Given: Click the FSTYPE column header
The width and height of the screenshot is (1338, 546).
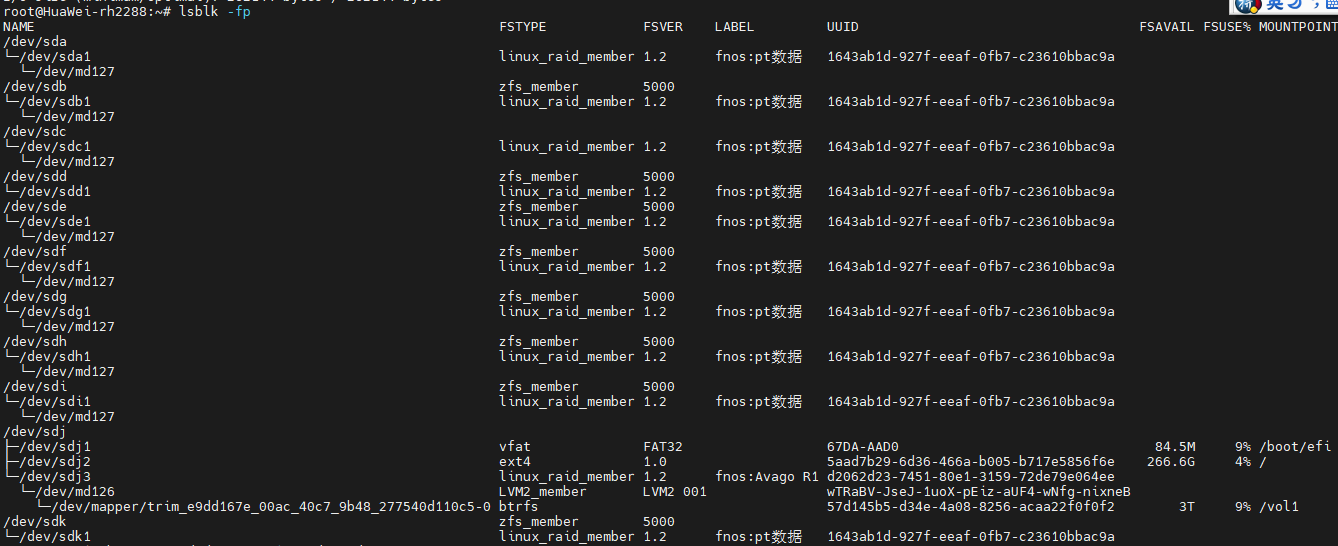Looking at the screenshot, I should click(x=523, y=27).
